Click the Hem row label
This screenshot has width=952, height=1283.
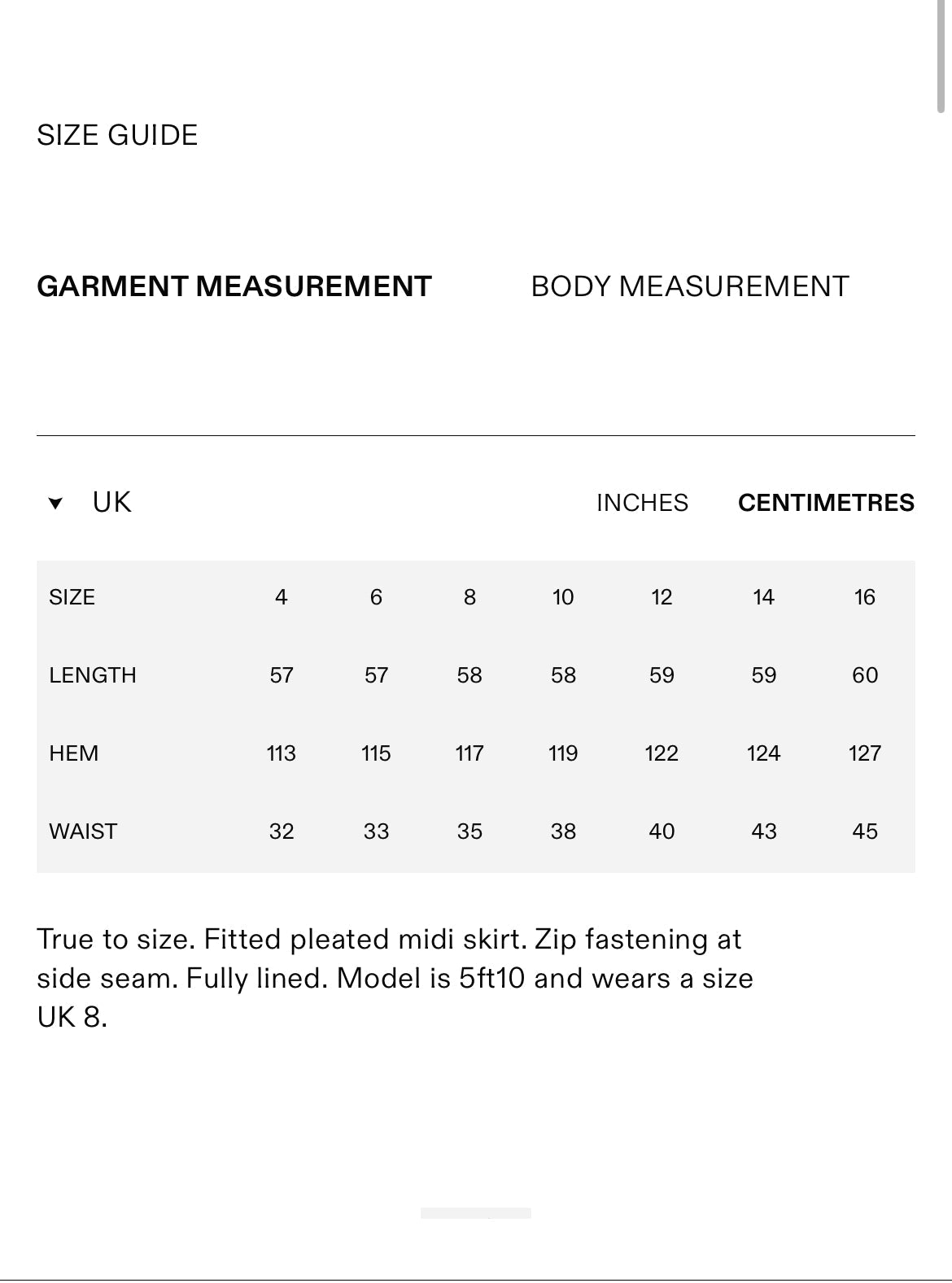pos(74,753)
